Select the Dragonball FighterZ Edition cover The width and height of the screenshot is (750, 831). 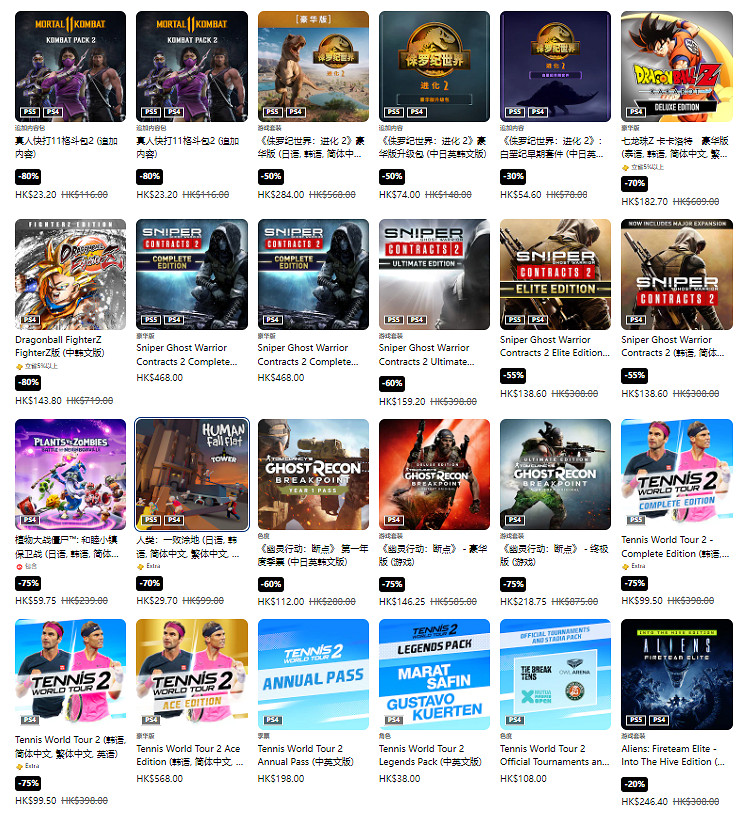coord(70,275)
